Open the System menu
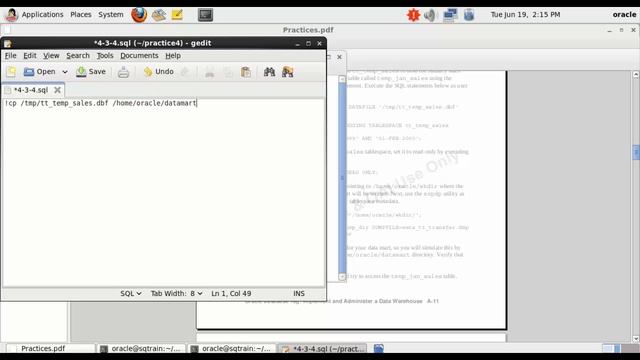This screenshot has height=360, width=640. click(x=111, y=15)
